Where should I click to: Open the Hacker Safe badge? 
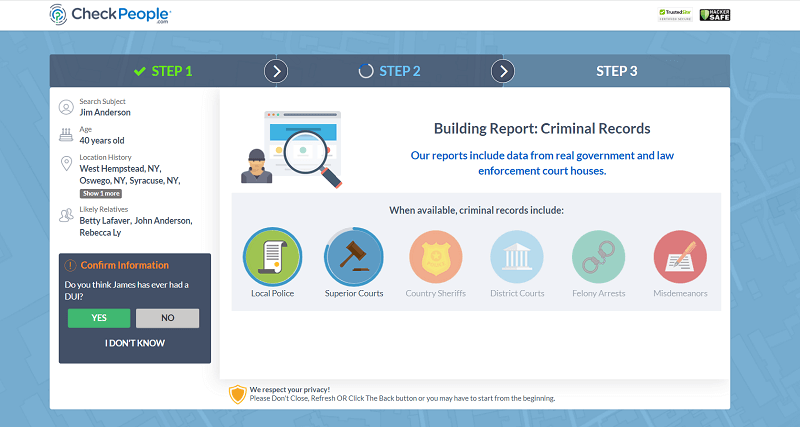[714, 15]
